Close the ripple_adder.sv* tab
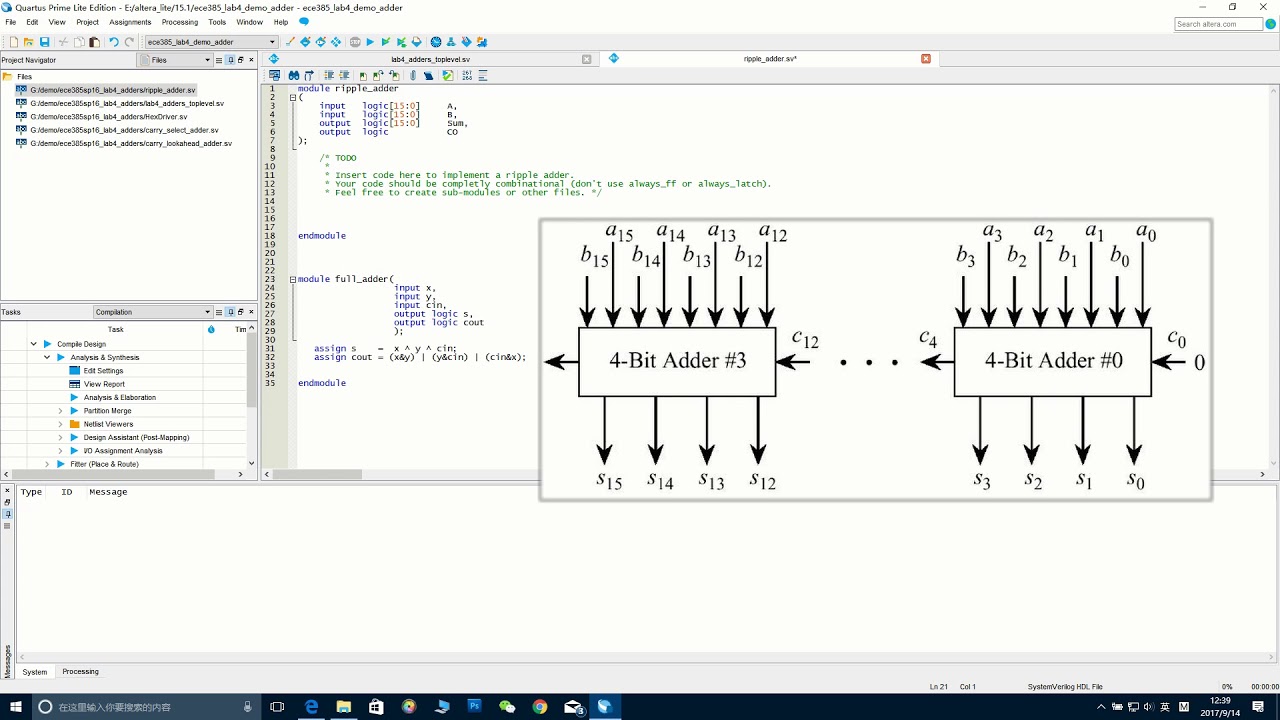 click(x=926, y=59)
